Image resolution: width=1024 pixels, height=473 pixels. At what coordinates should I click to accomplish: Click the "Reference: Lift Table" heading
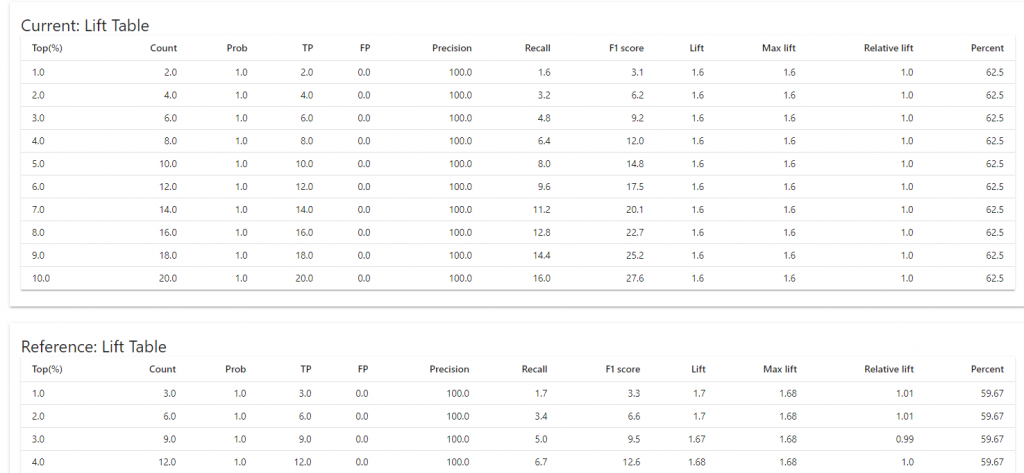click(94, 347)
